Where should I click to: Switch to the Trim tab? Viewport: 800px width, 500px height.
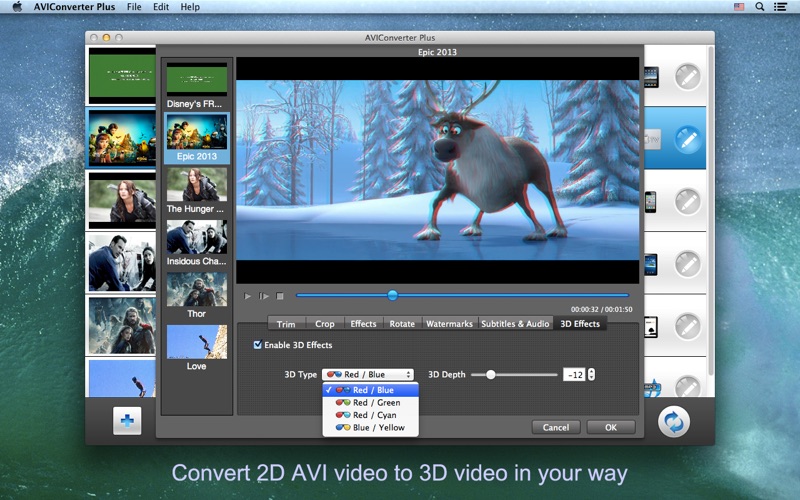click(286, 324)
